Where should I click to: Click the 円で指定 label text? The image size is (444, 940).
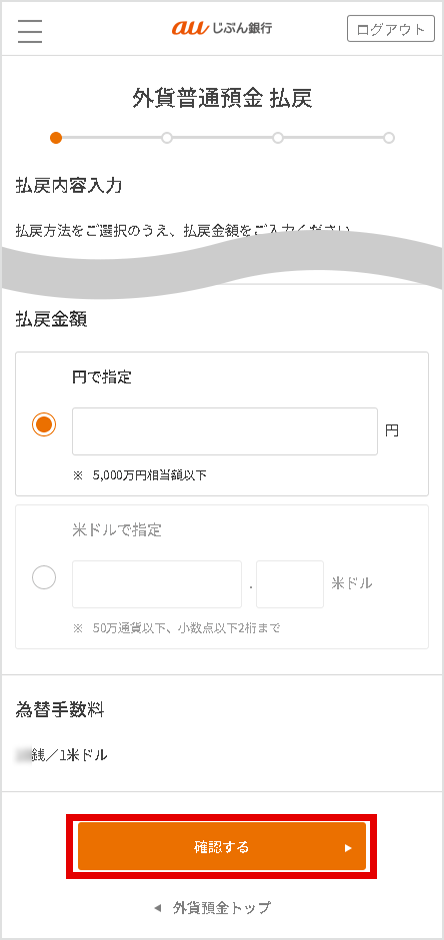102,378
